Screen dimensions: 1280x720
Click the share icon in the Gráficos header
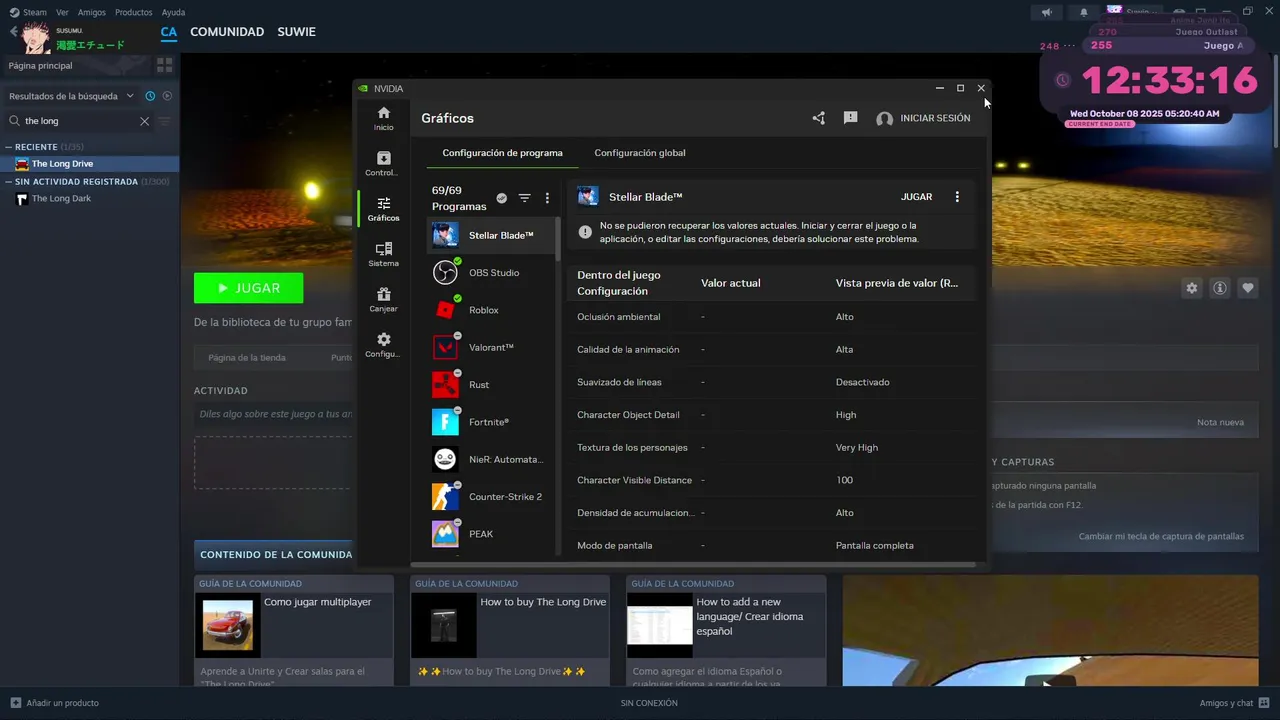point(818,118)
